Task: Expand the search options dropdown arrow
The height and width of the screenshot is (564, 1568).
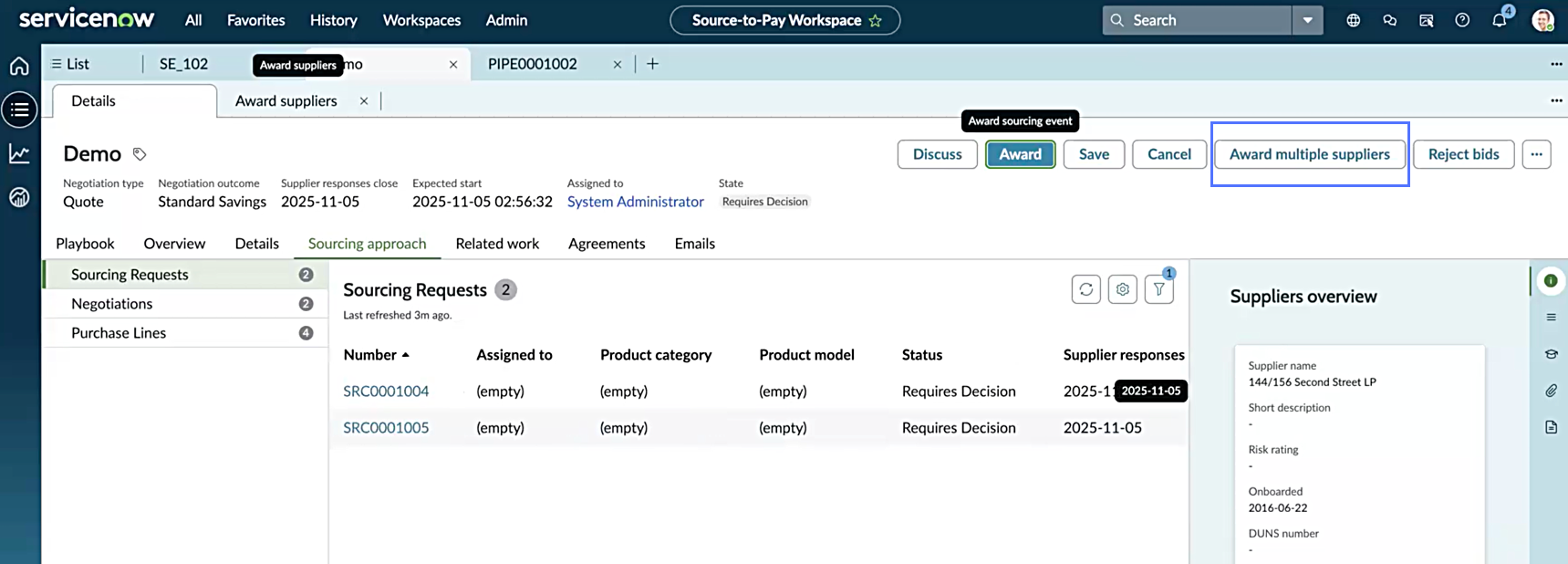Action: pos(1307,20)
